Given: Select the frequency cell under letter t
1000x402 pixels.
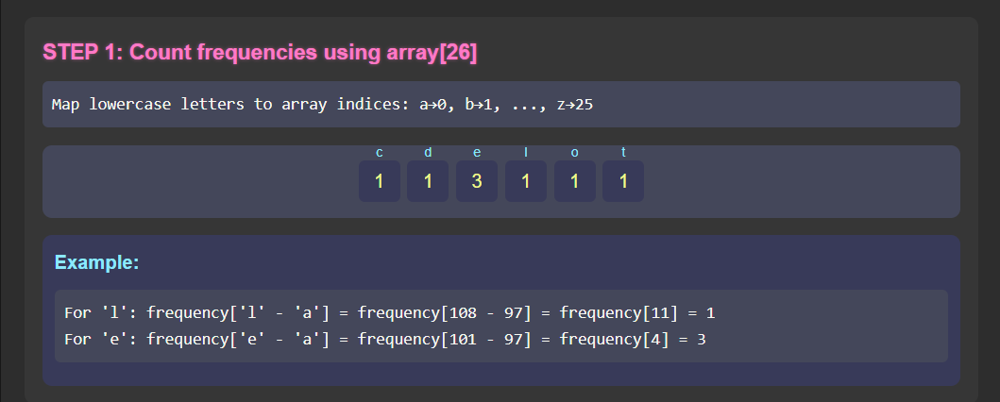Looking at the screenshot, I should click(x=623, y=181).
